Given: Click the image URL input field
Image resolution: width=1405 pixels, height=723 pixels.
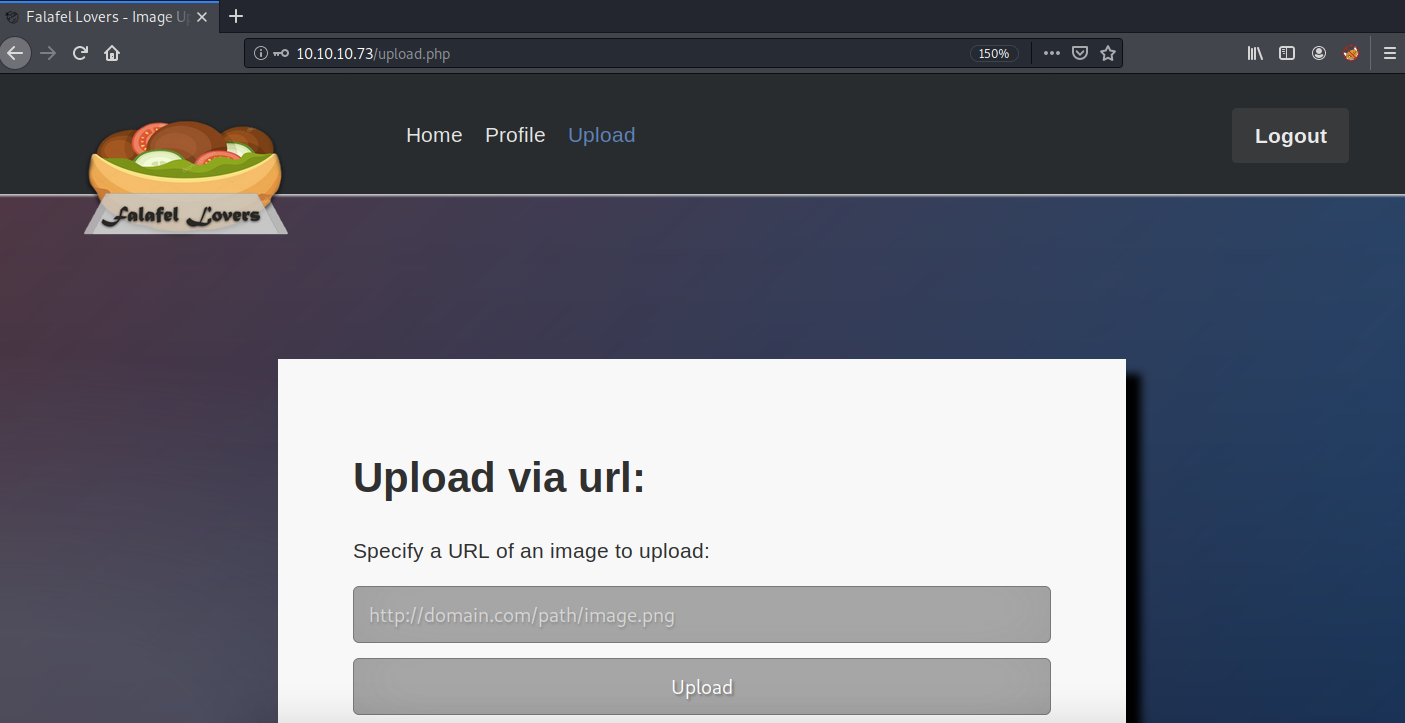Looking at the screenshot, I should pos(701,615).
